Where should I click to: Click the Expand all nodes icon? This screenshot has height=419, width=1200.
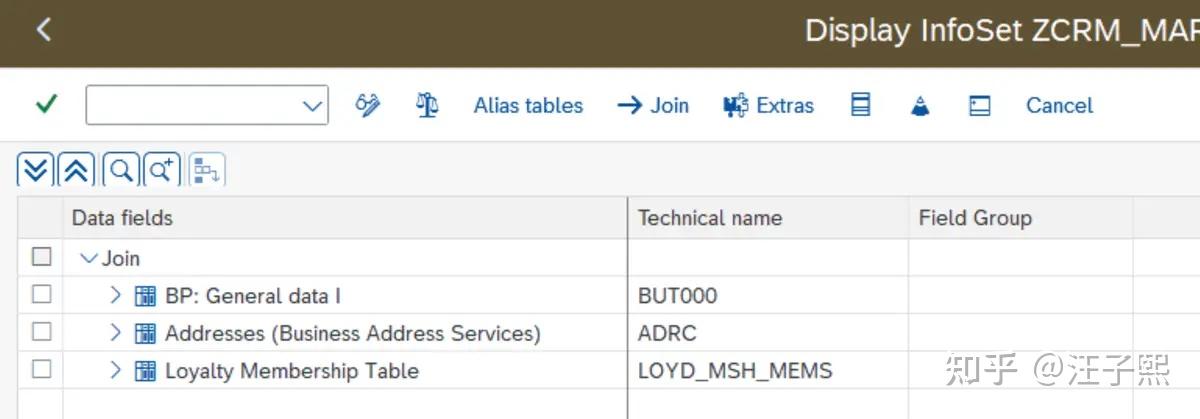click(x=35, y=171)
